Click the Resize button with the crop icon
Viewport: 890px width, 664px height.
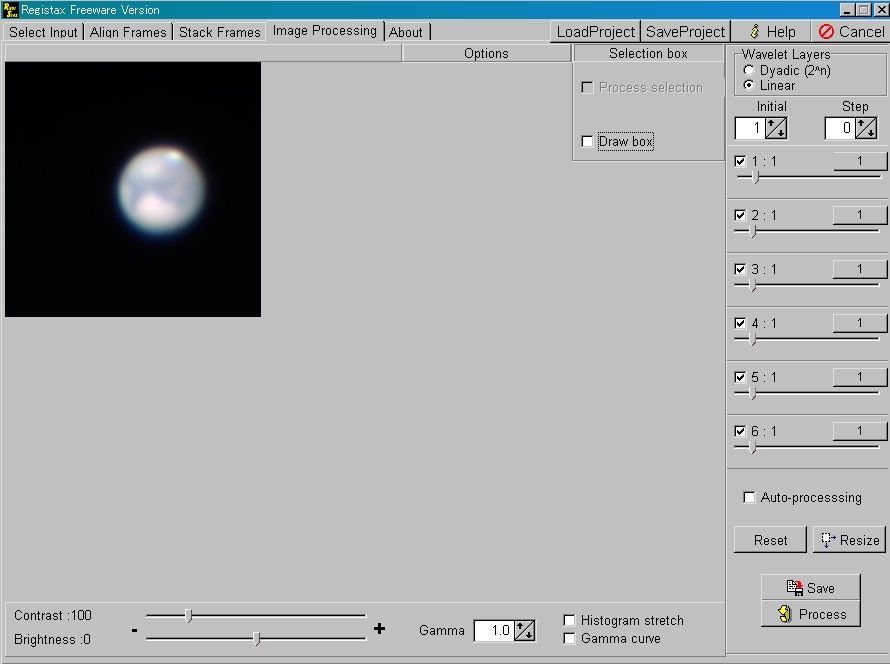coord(849,540)
